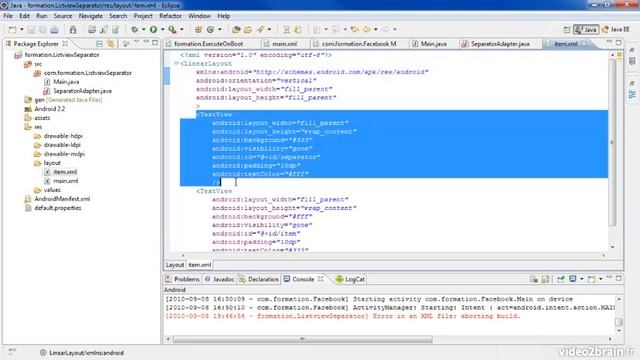Switch to the Problems view tab
This screenshot has width=640, height=360.
click(182, 279)
